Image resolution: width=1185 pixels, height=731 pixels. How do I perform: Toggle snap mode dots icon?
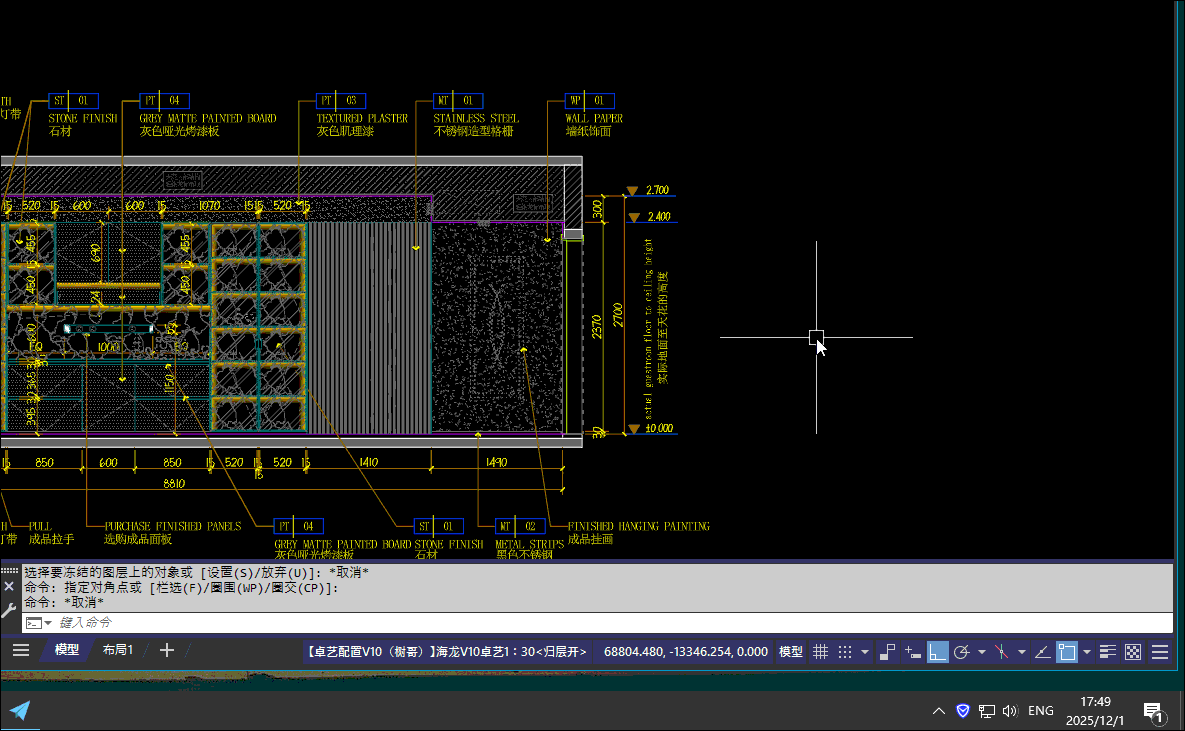(844, 652)
